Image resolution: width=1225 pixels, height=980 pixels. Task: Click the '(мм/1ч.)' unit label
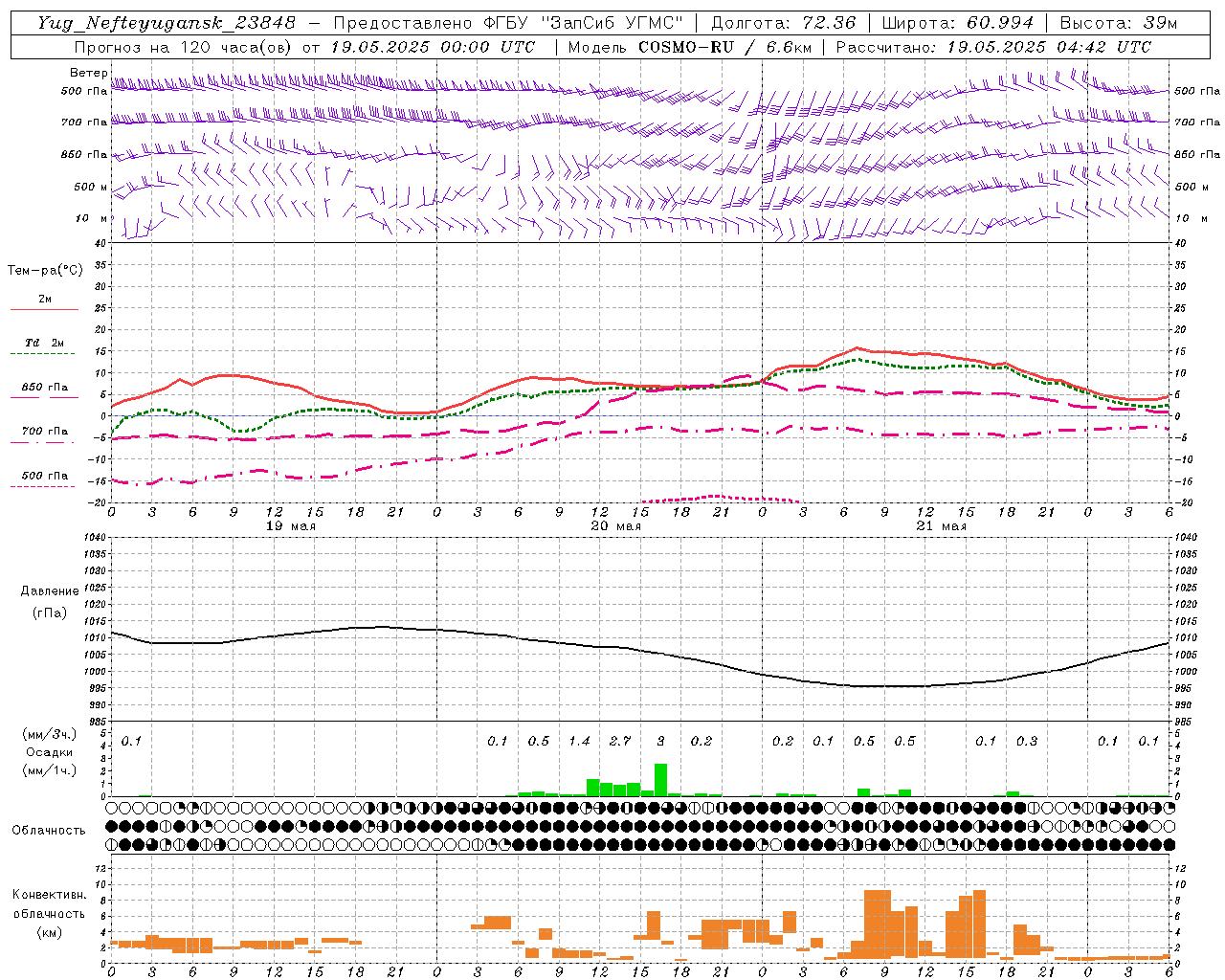[x=50, y=770]
